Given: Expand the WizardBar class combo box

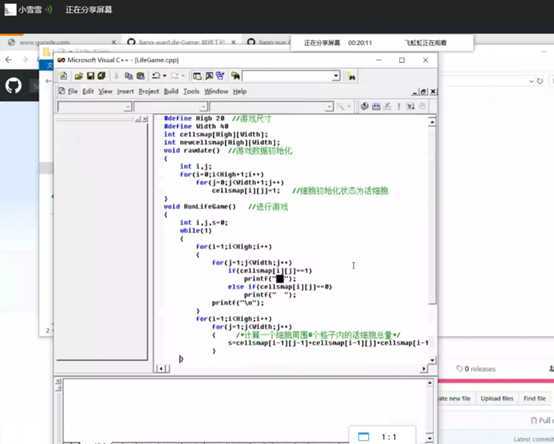Looking at the screenshot, I should [x=128, y=107].
